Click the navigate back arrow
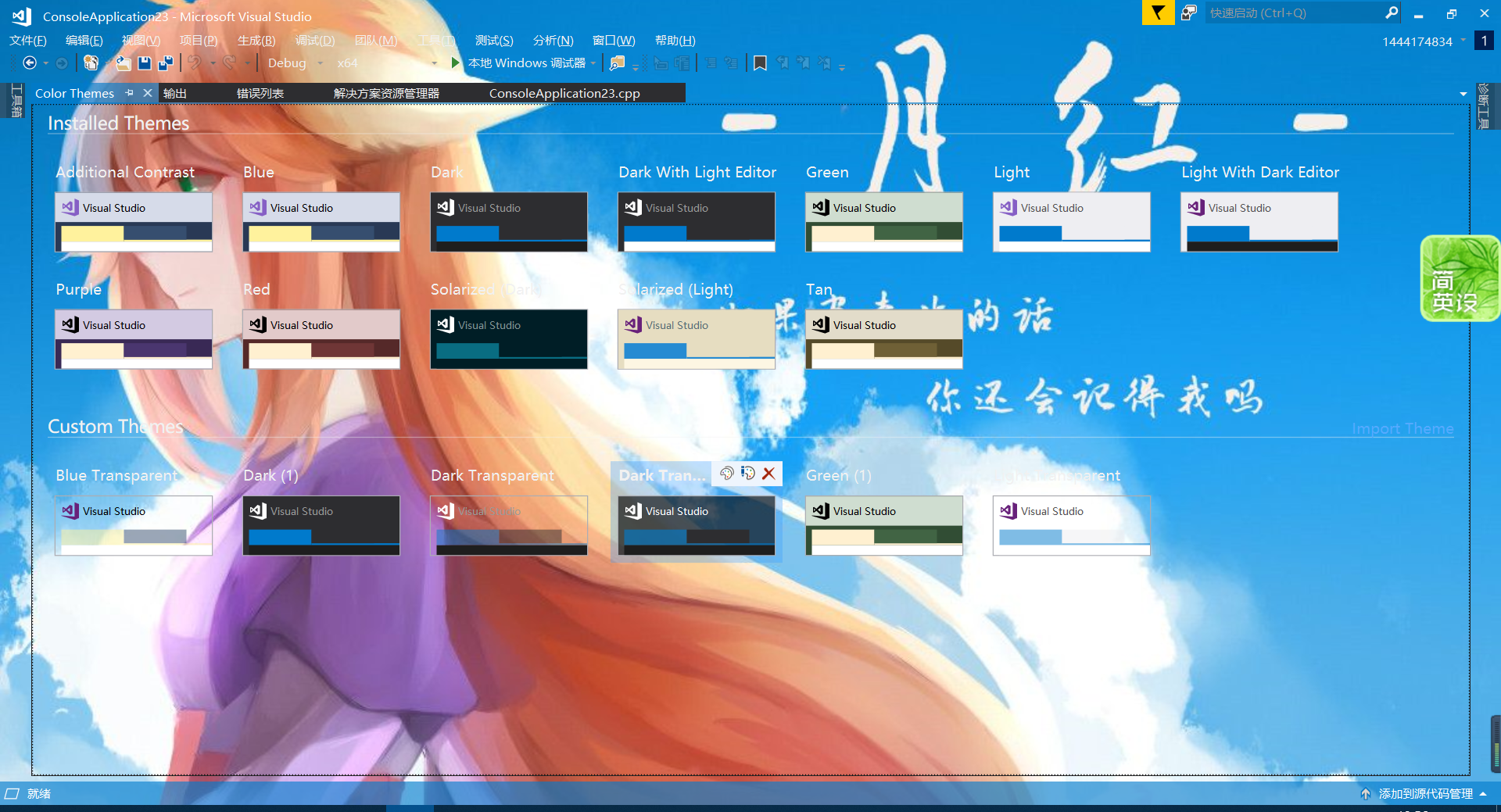The image size is (1501, 812). [31, 63]
